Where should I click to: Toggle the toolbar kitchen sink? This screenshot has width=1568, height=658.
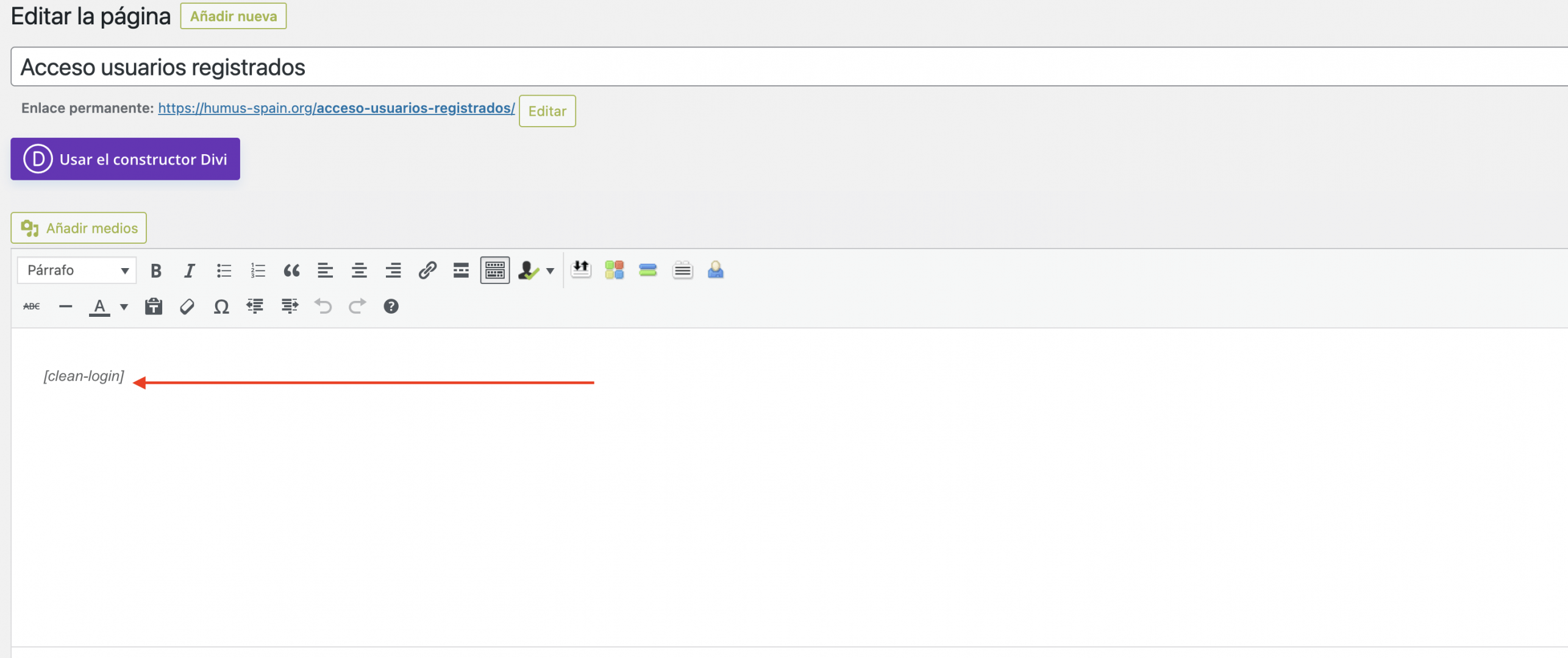[495, 271]
